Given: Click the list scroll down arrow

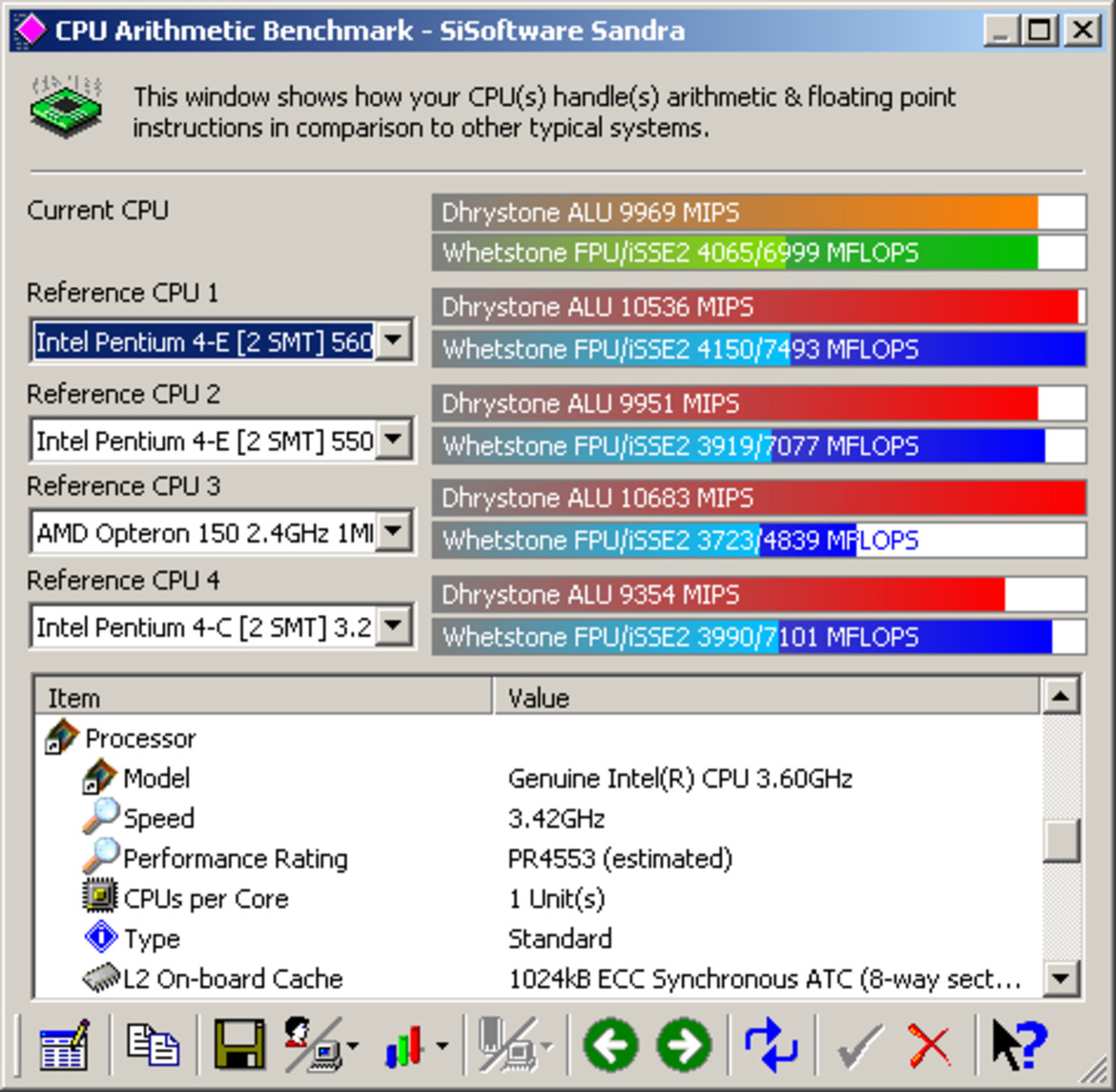Looking at the screenshot, I should point(1061,979).
